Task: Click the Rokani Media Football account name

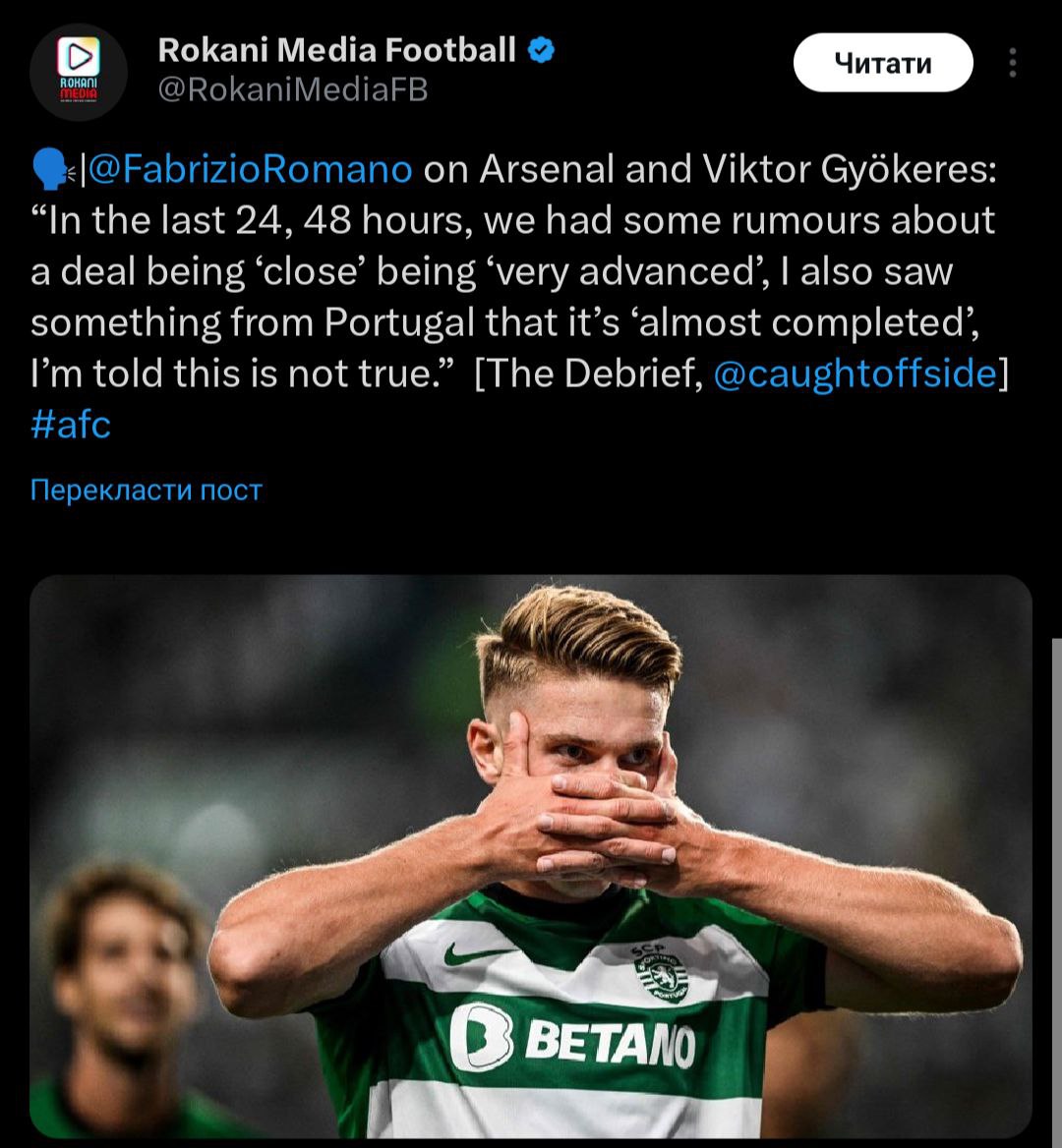Action: pyautogui.click(x=336, y=50)
